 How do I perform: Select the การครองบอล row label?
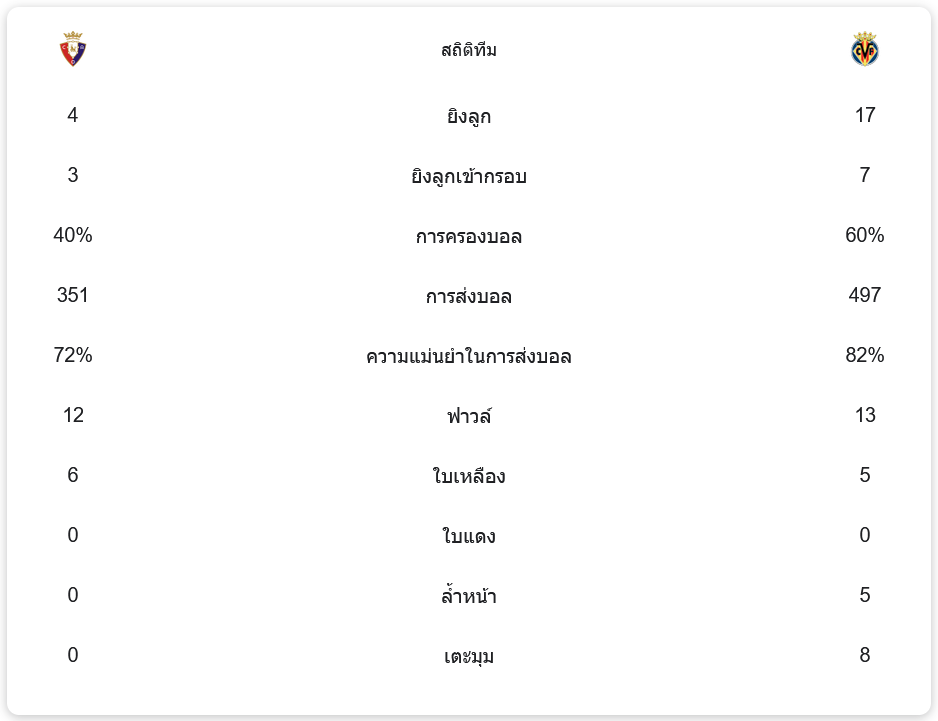468,237
